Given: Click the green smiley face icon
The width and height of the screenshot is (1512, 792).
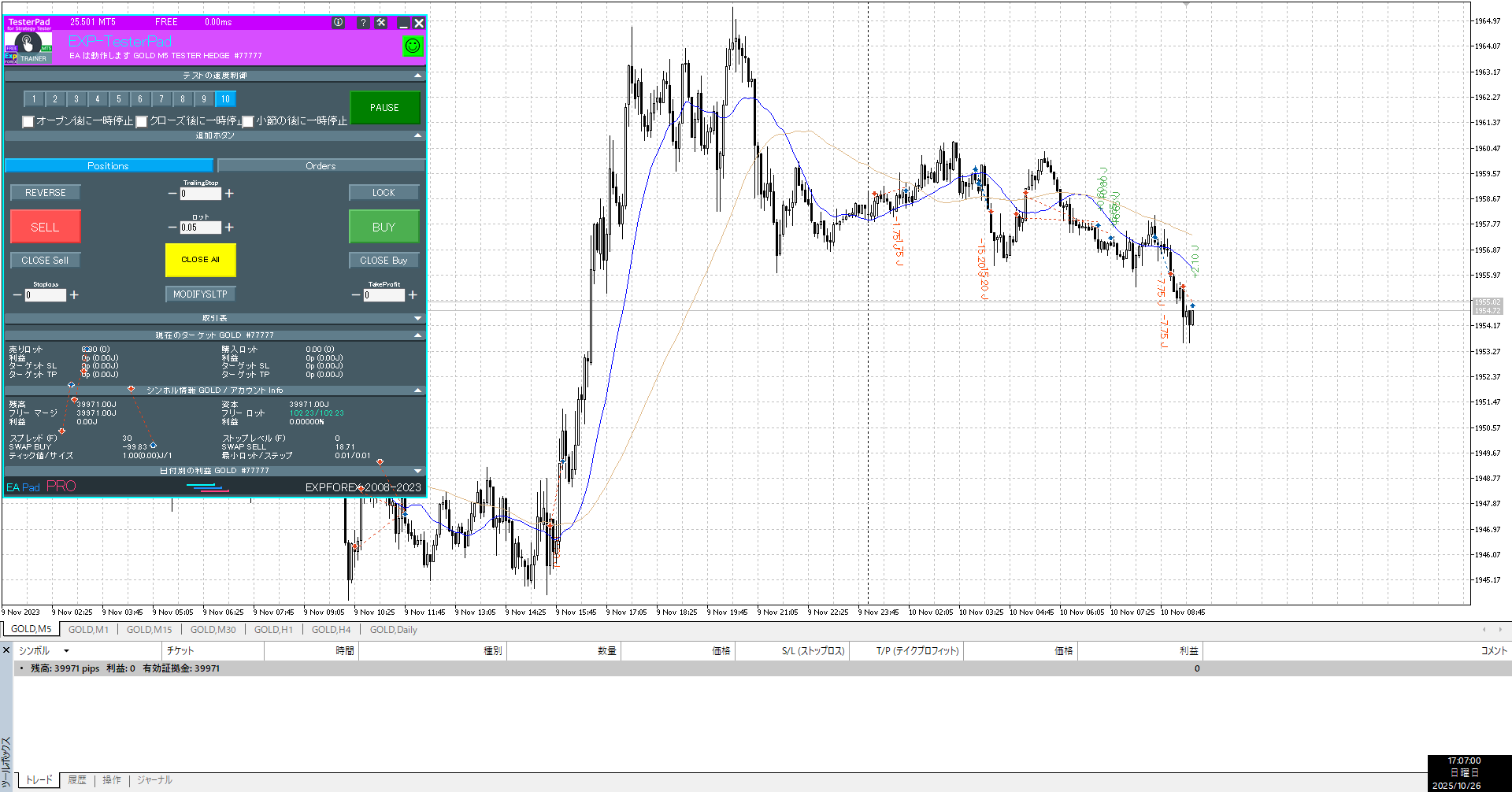Looking at the screenshot, I should (412, 46).
